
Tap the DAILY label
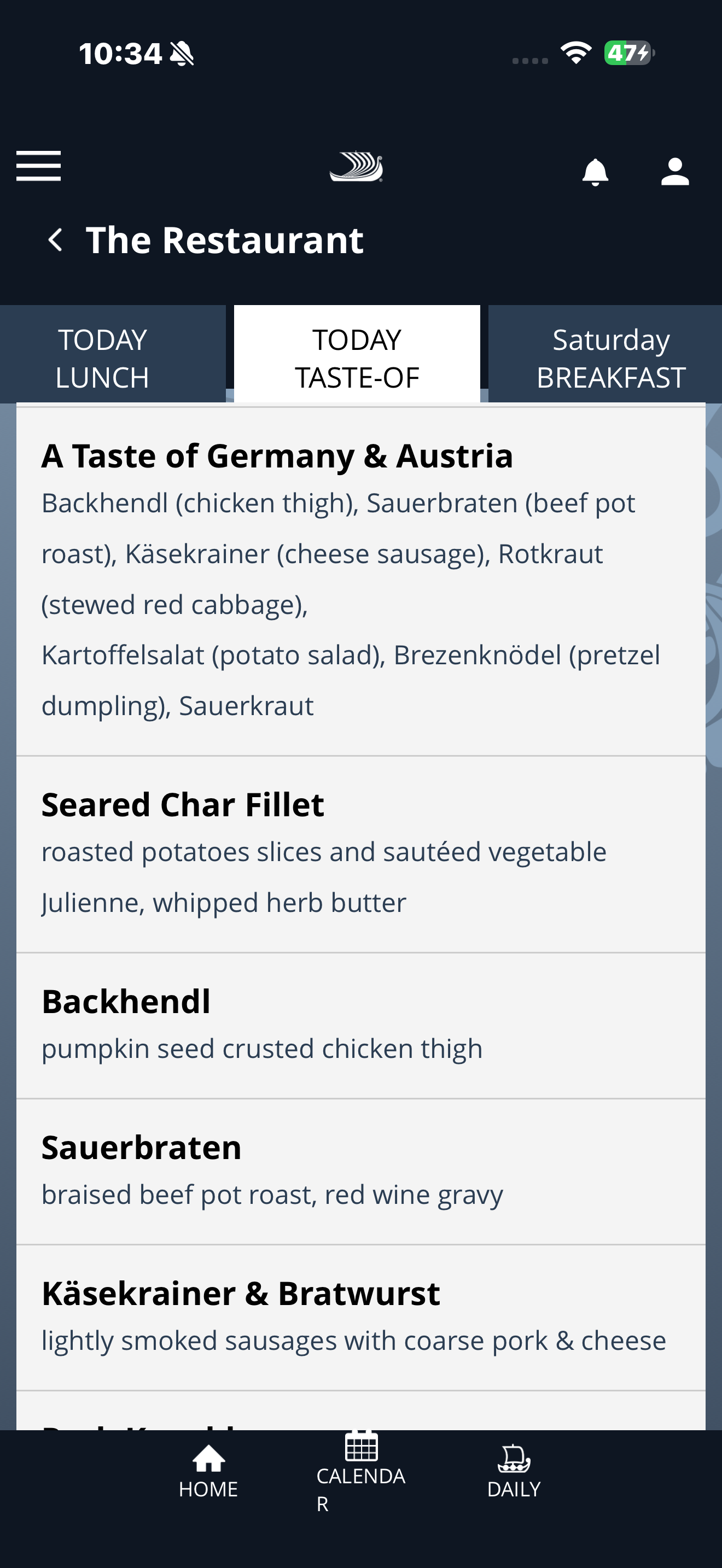point(514,1489)
